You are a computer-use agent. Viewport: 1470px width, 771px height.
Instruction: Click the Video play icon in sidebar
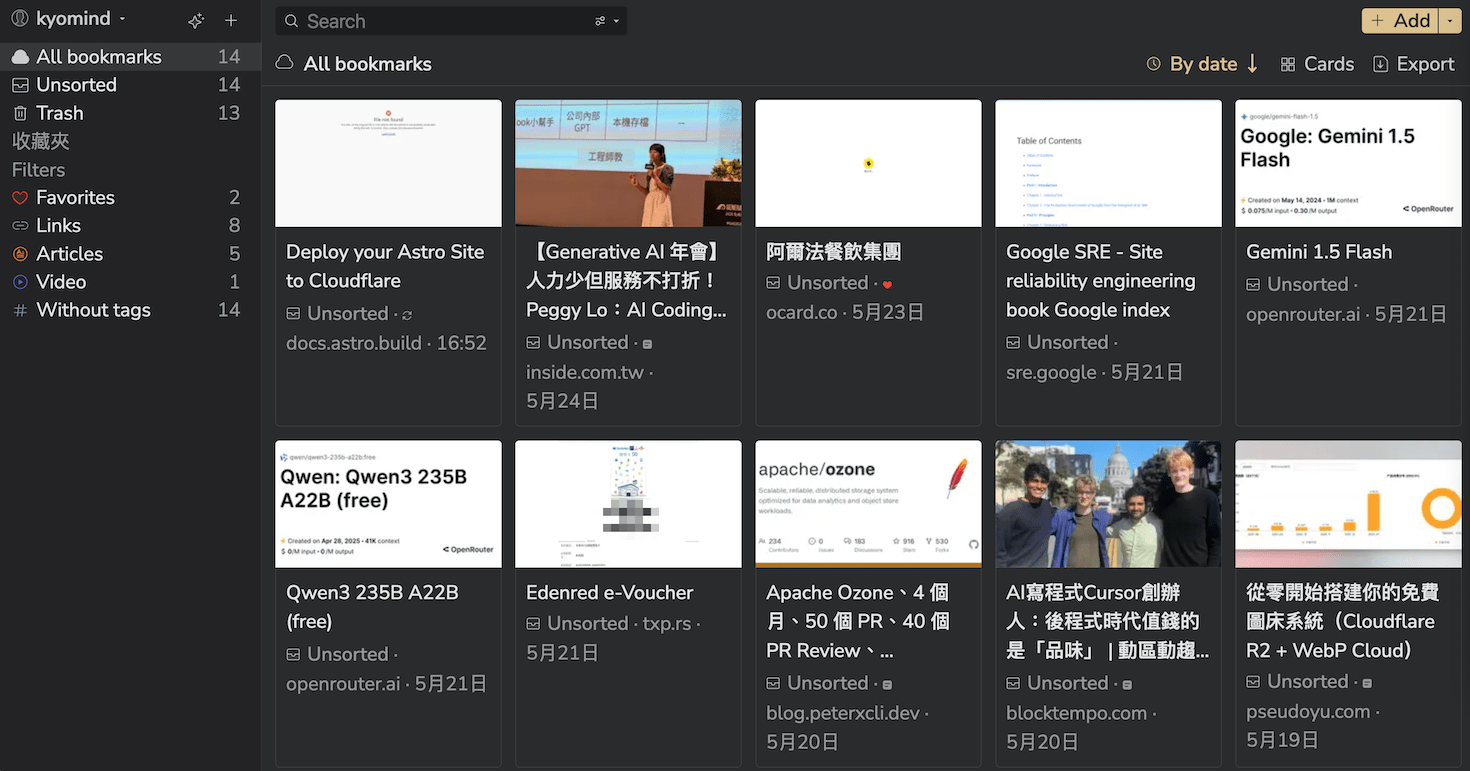20,282
